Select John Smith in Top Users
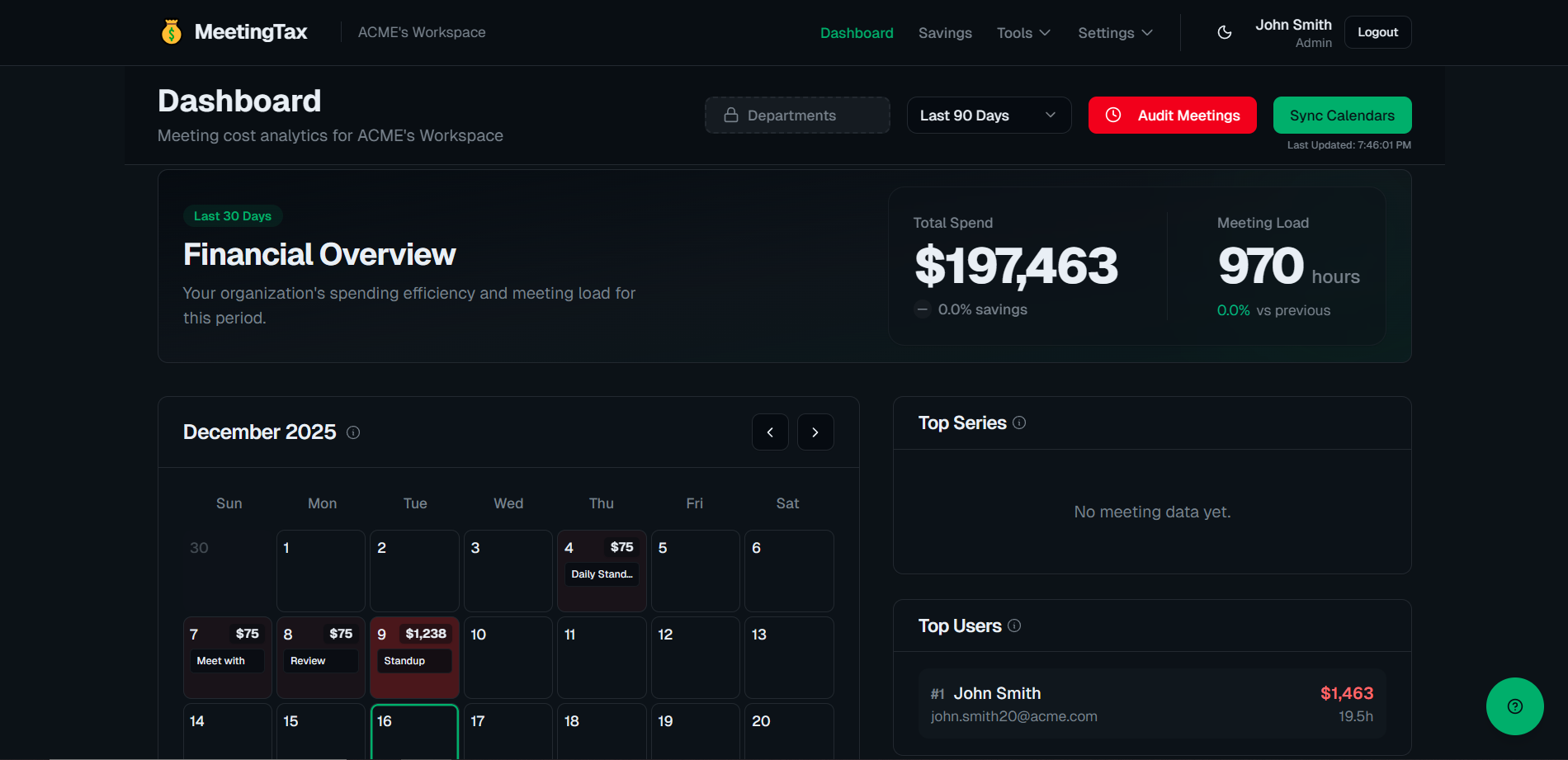 (1152, 703)
